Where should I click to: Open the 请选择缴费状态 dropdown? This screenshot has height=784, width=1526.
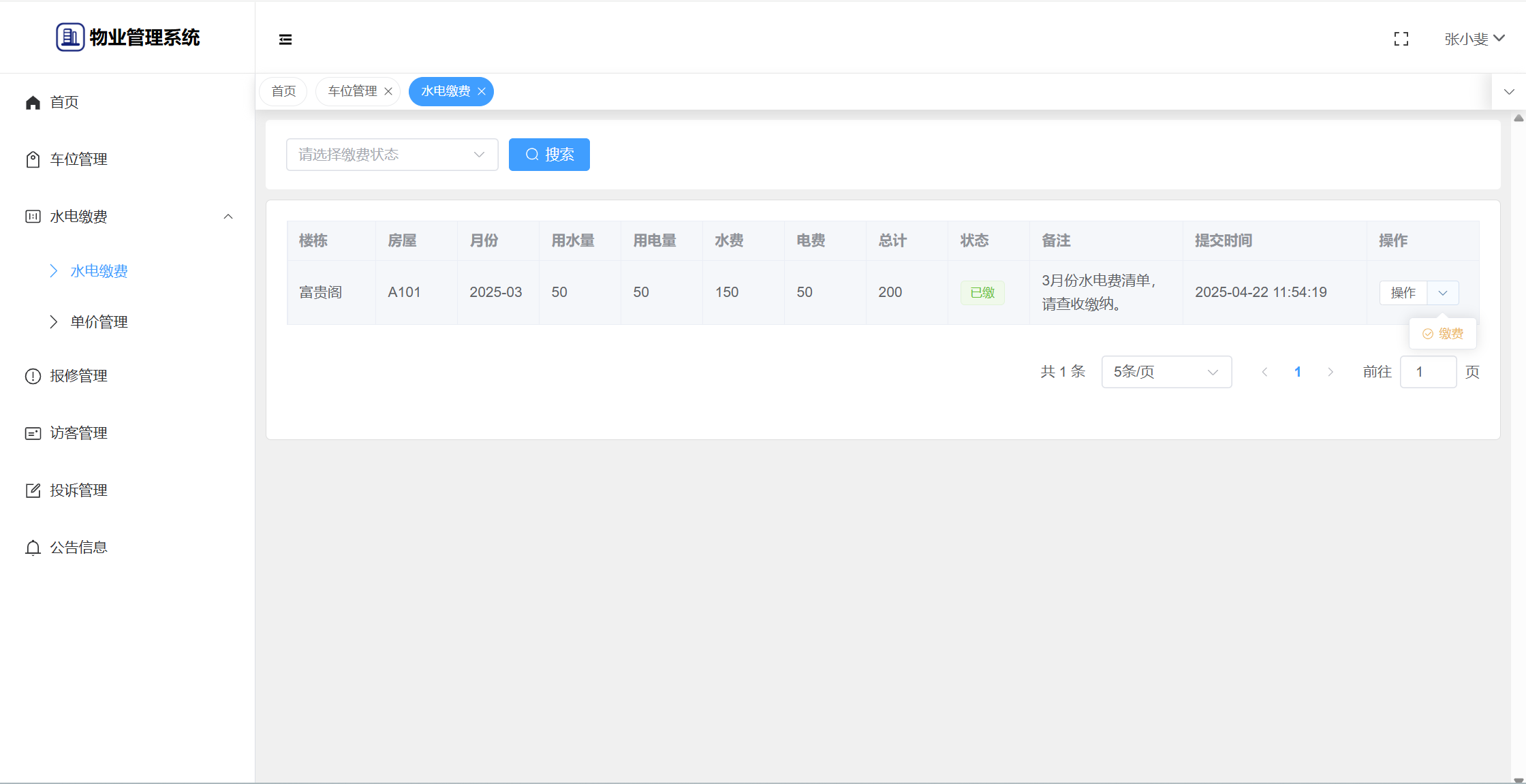click(392, 155)
